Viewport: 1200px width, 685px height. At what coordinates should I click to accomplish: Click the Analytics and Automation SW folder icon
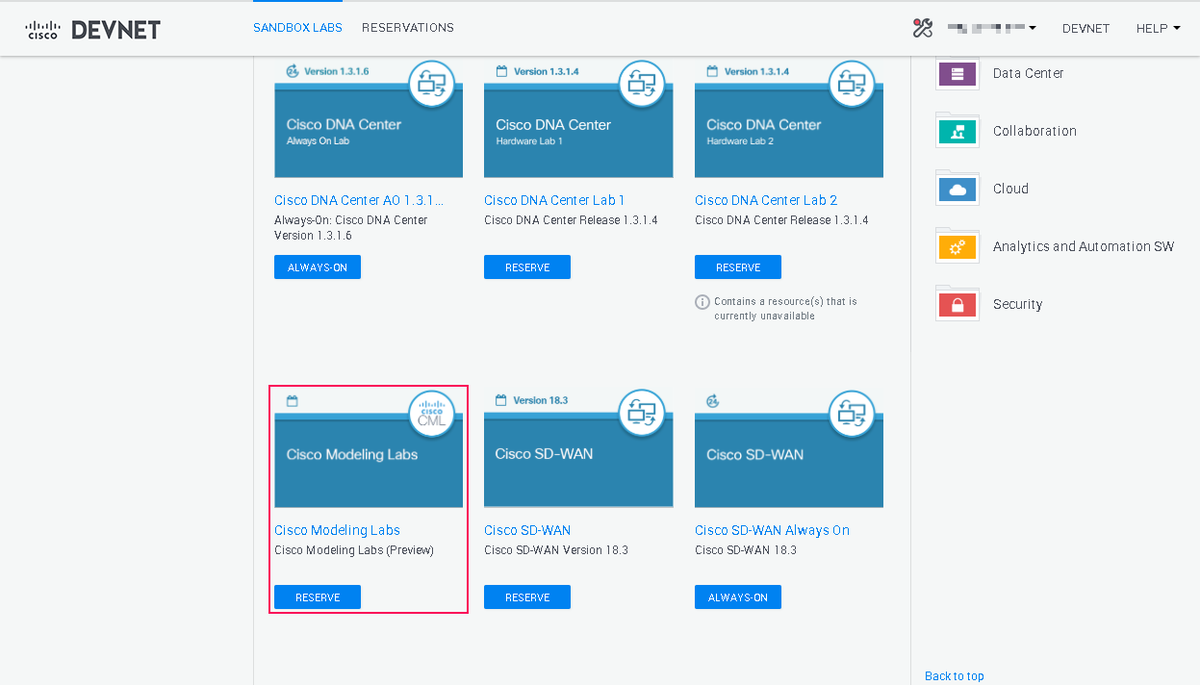tap(957, 246)
